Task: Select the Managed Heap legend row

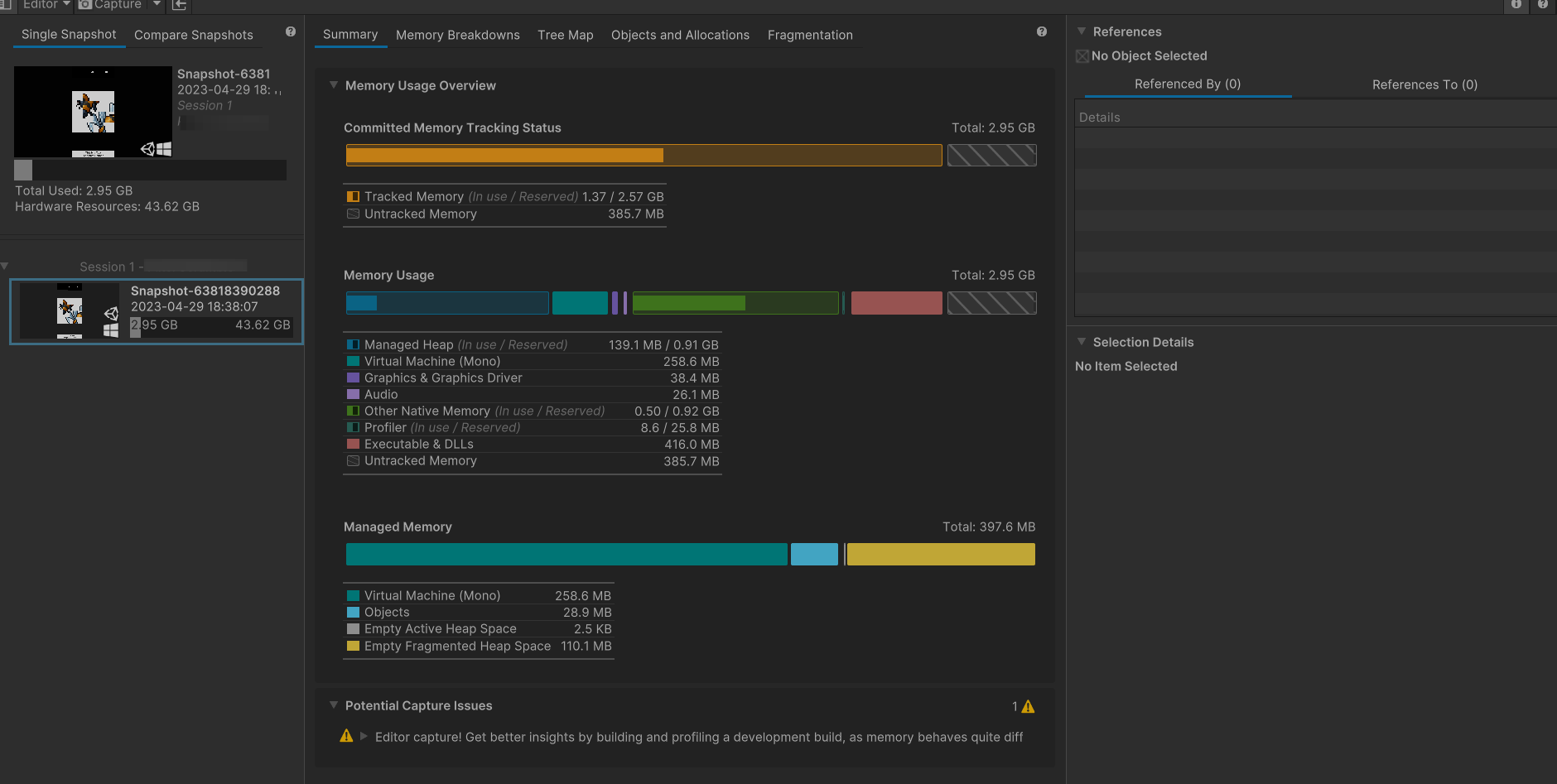Action: click(x=533, y=345)
